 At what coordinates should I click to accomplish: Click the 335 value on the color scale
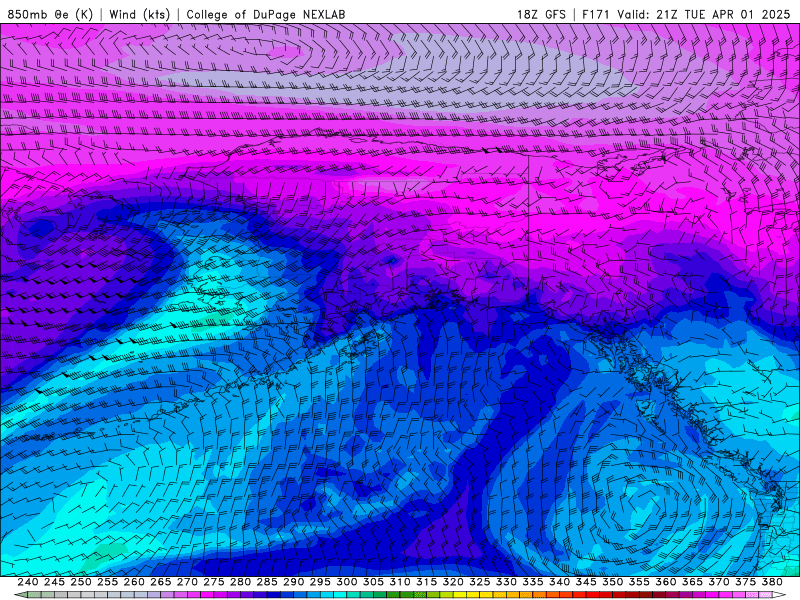pos(533,582)
